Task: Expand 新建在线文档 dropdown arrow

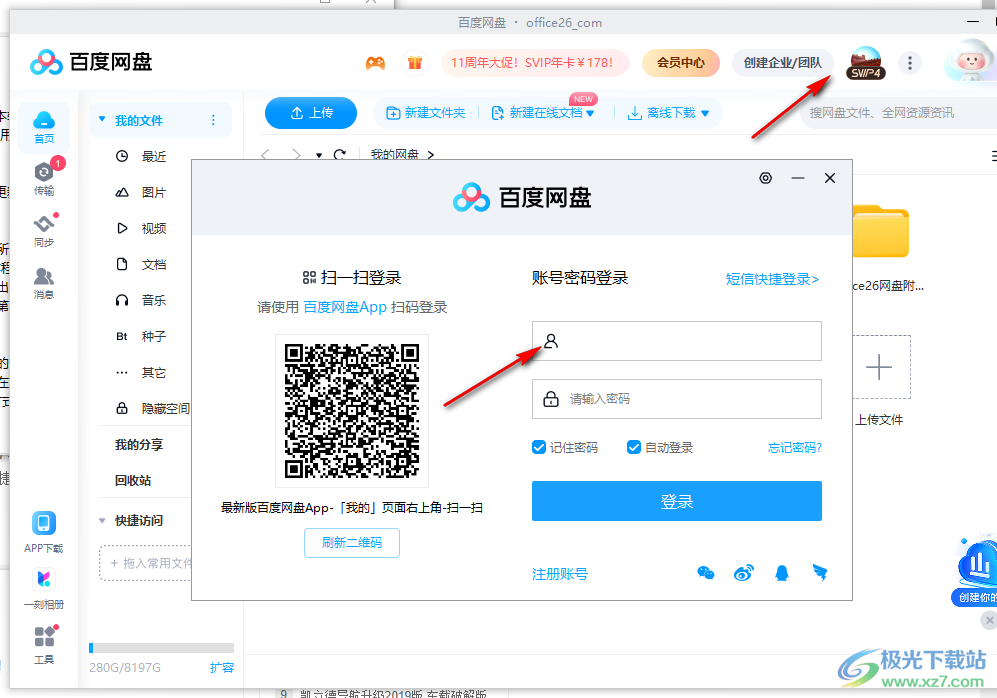Action: [x=590, y=113]
